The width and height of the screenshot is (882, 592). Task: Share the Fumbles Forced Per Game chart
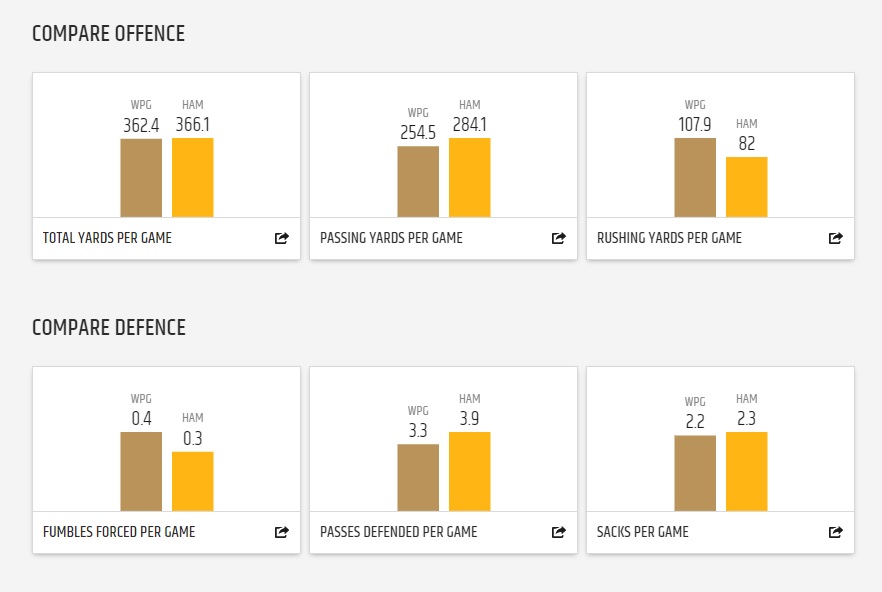point(282,532)
